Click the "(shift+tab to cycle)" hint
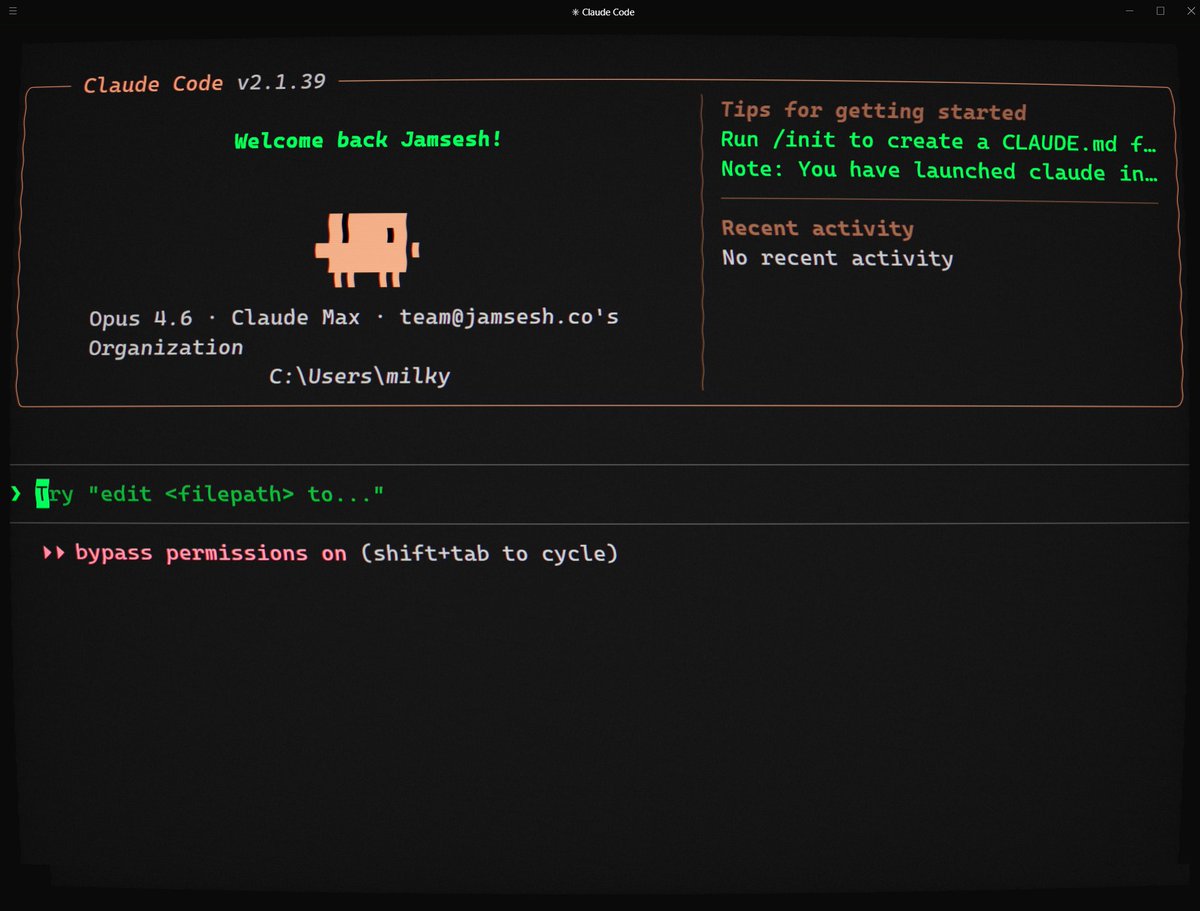Viewport: 1200px width, 911px height. pyautogui.click(x=489, y=553)
